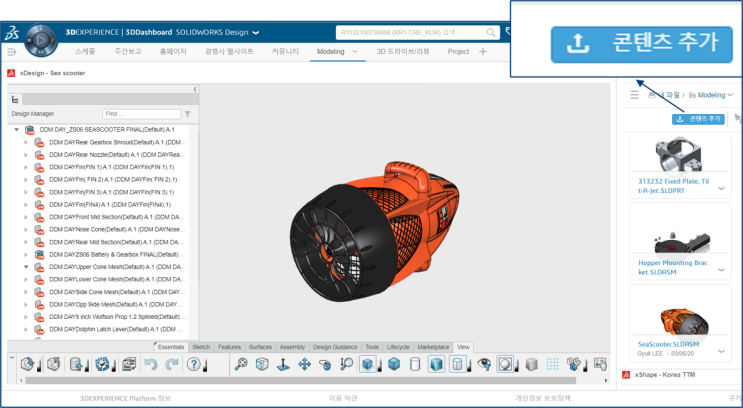Collapse the Design Manager side panel arrow
This screenshot has height=408, width=743.
[x=195, y=89]
